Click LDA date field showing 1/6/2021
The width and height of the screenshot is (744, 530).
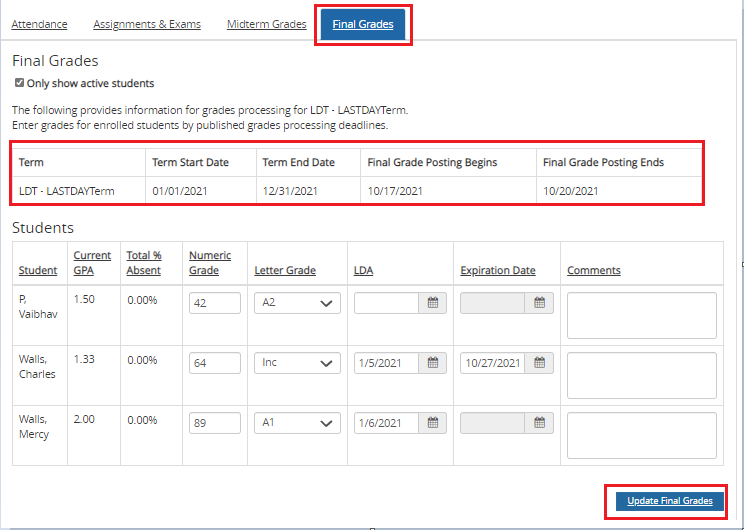point(386,423)
